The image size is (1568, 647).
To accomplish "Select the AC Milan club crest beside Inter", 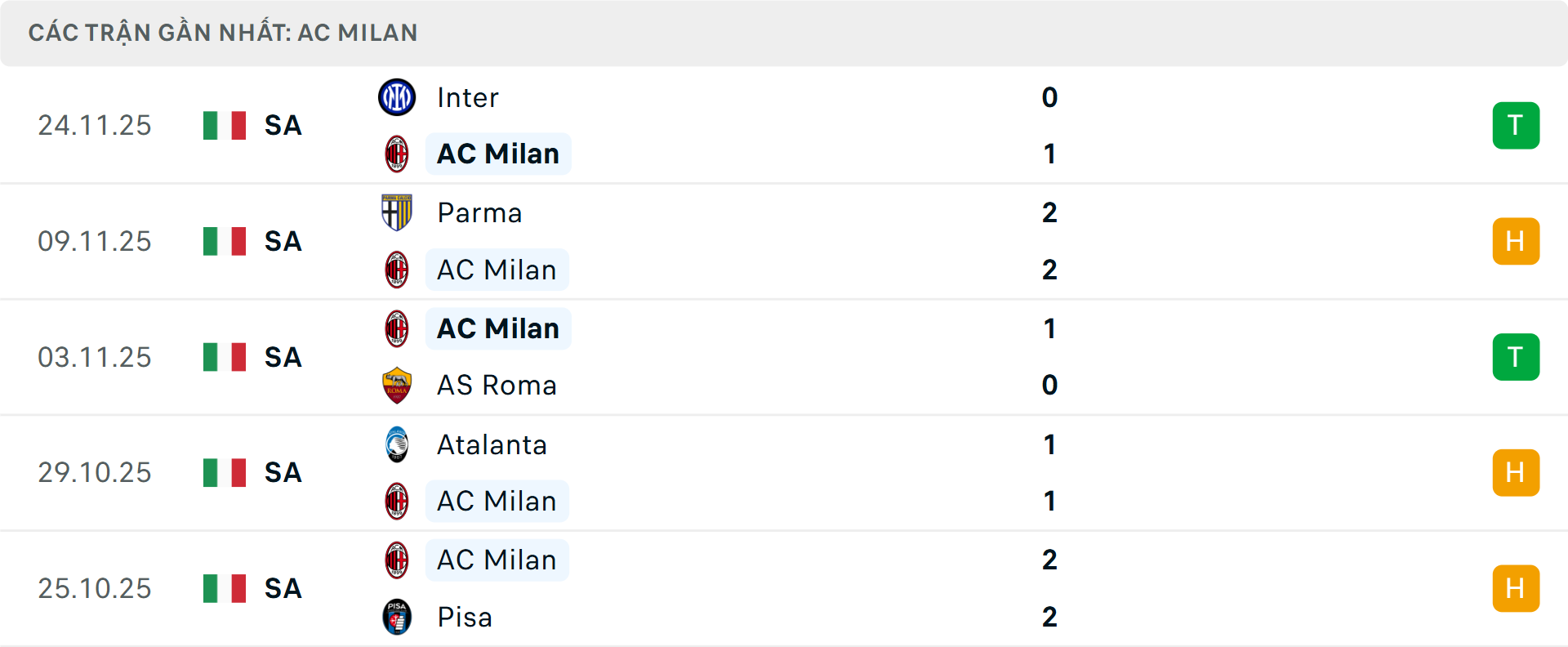I will click(398, 154).
